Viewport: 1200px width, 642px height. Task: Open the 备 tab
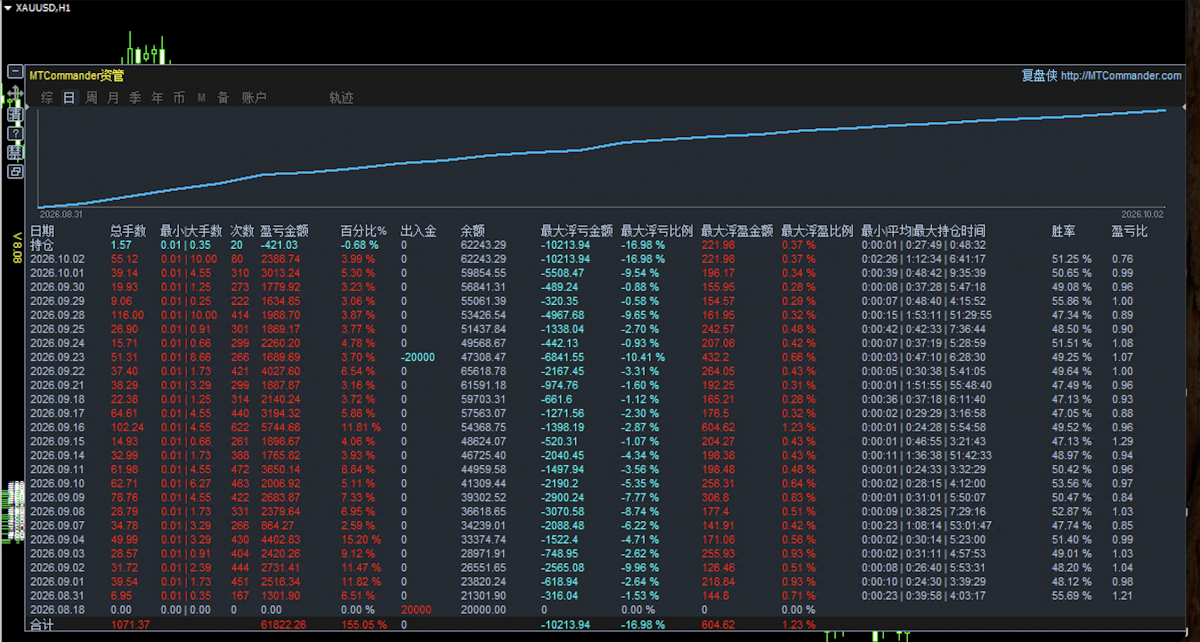pos(223,98)
